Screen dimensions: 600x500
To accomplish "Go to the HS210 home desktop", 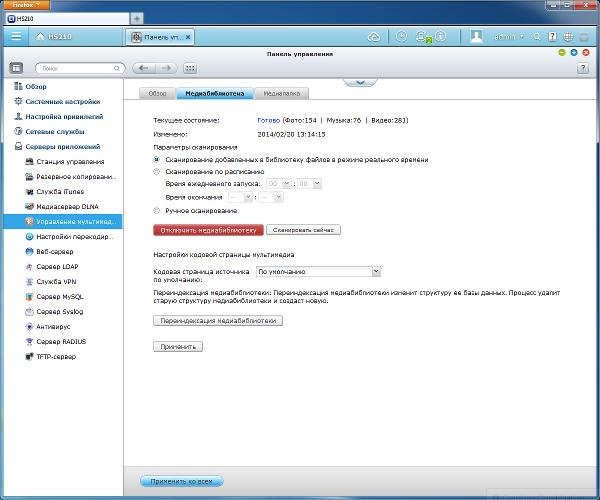I will coord(54,37).
